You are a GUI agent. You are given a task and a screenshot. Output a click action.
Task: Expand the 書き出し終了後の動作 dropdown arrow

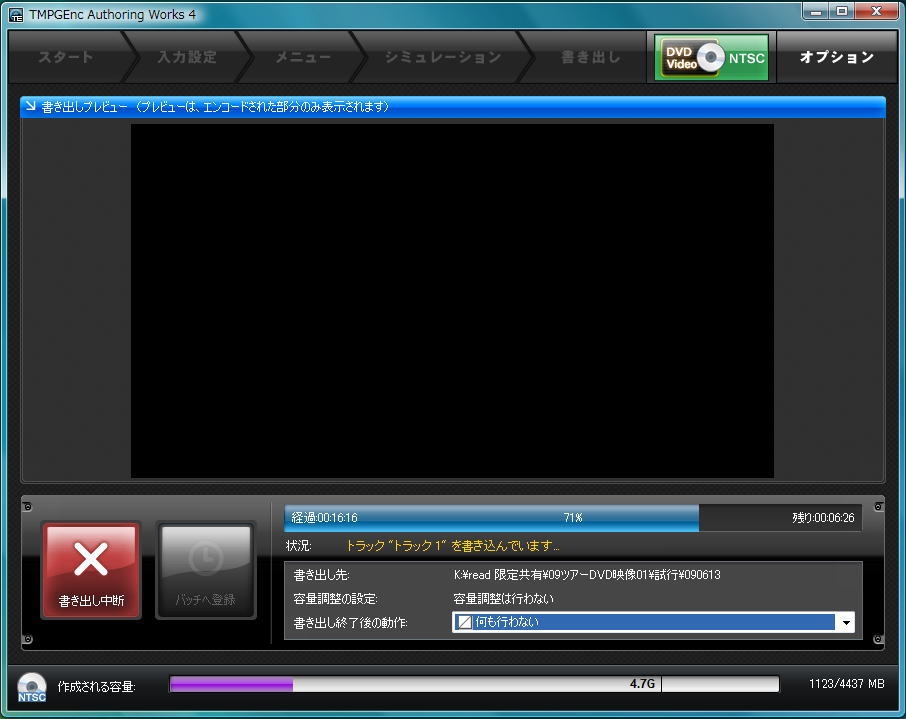click(x=845, y=622)
